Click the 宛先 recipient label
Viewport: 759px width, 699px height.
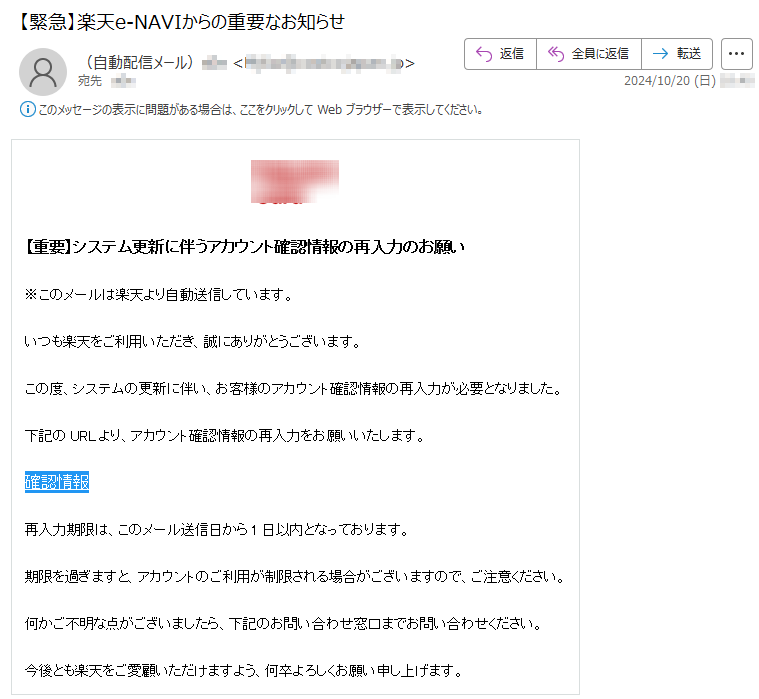pyautogui.click(x=90, y=81)
